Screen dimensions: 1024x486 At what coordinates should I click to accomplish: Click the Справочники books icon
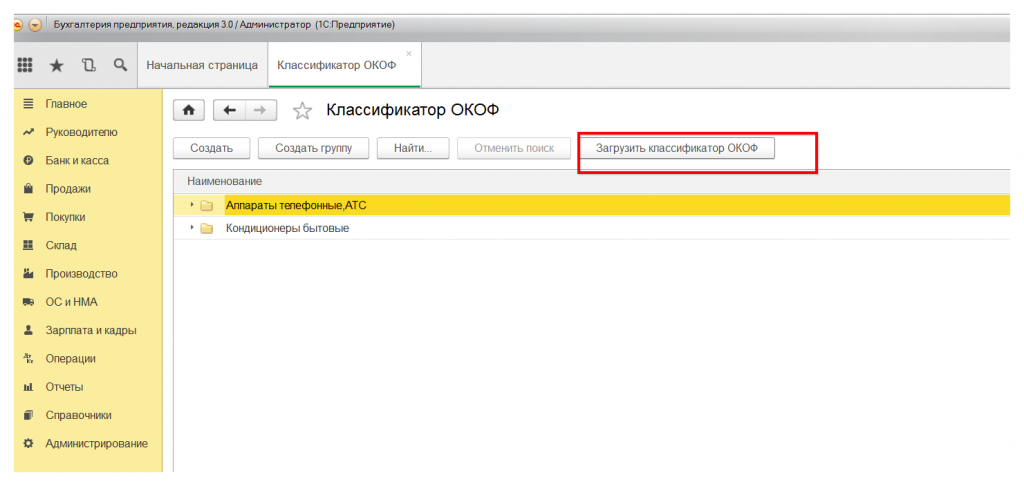pos(28,415)
